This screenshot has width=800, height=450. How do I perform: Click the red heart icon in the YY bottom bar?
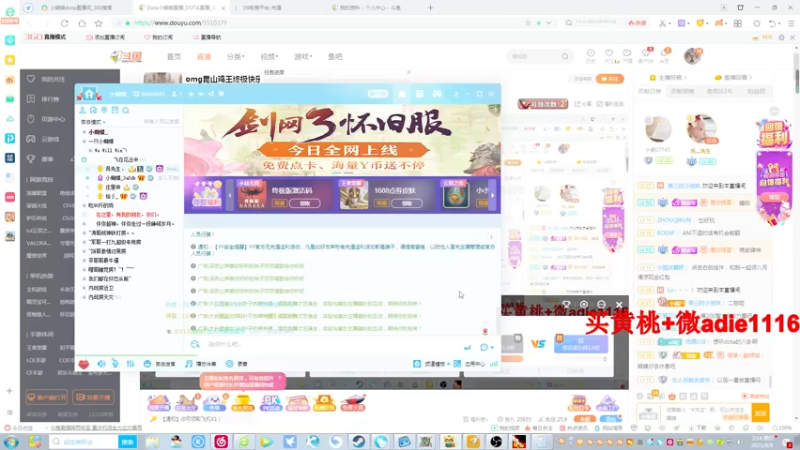click(x=84, y=364)
